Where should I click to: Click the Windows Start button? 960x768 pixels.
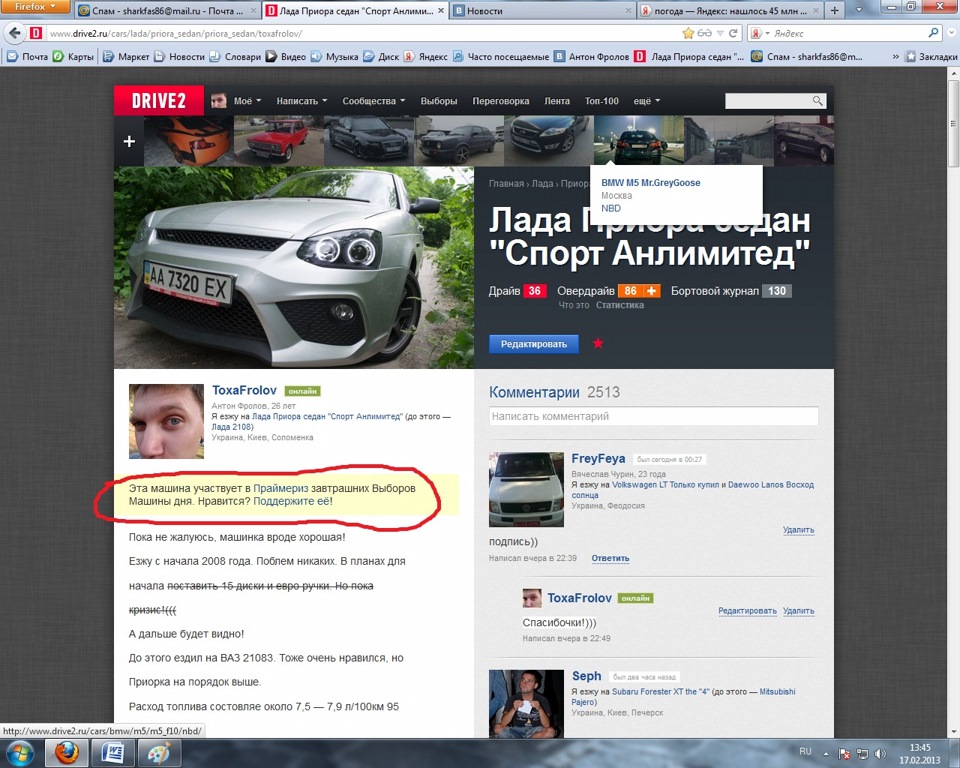(x=20, y=752)
